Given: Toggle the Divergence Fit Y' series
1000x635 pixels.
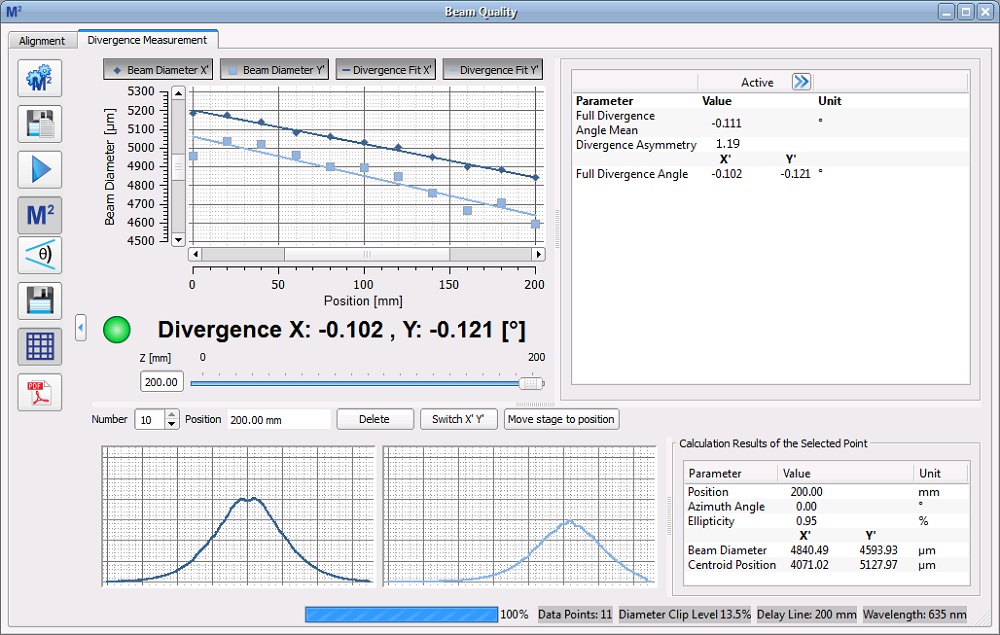Looking at the screenshot, I should [x=493, y=70].
